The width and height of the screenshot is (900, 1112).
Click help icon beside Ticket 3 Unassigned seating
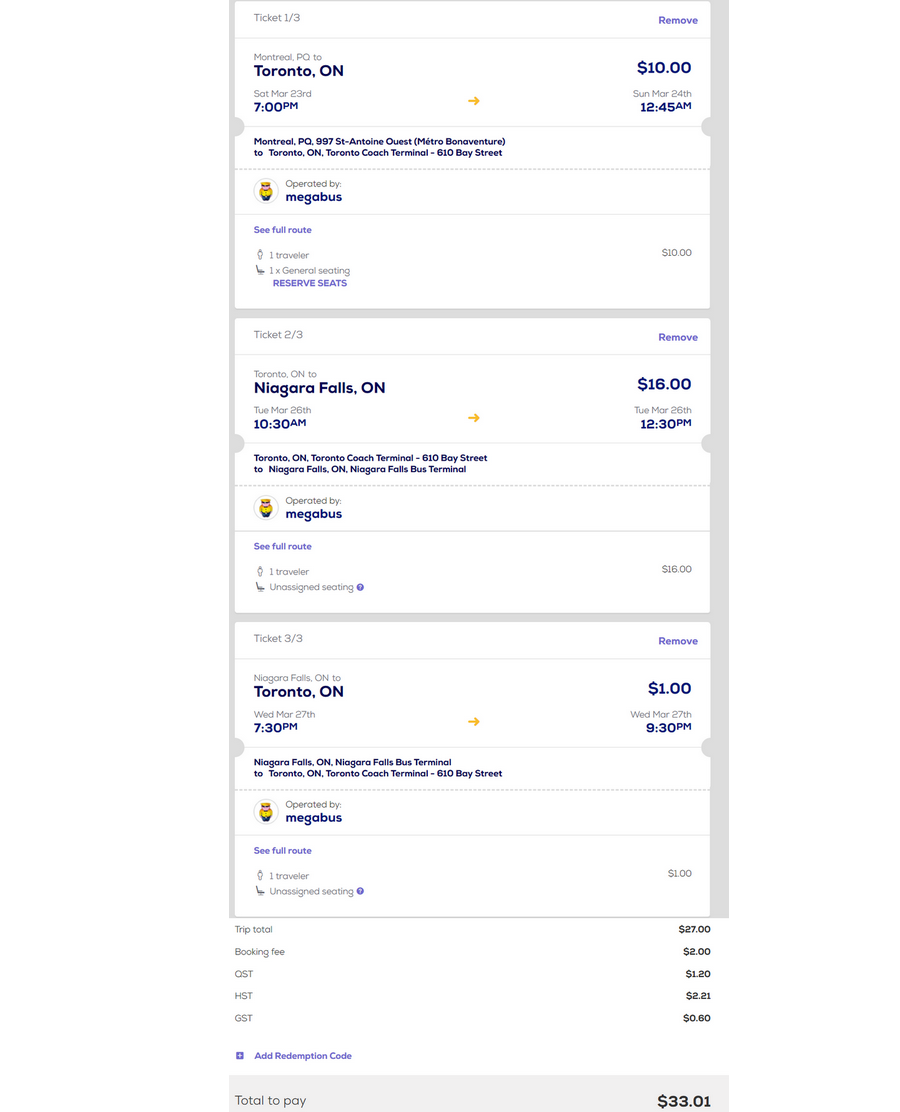click(x=360, y=891)
